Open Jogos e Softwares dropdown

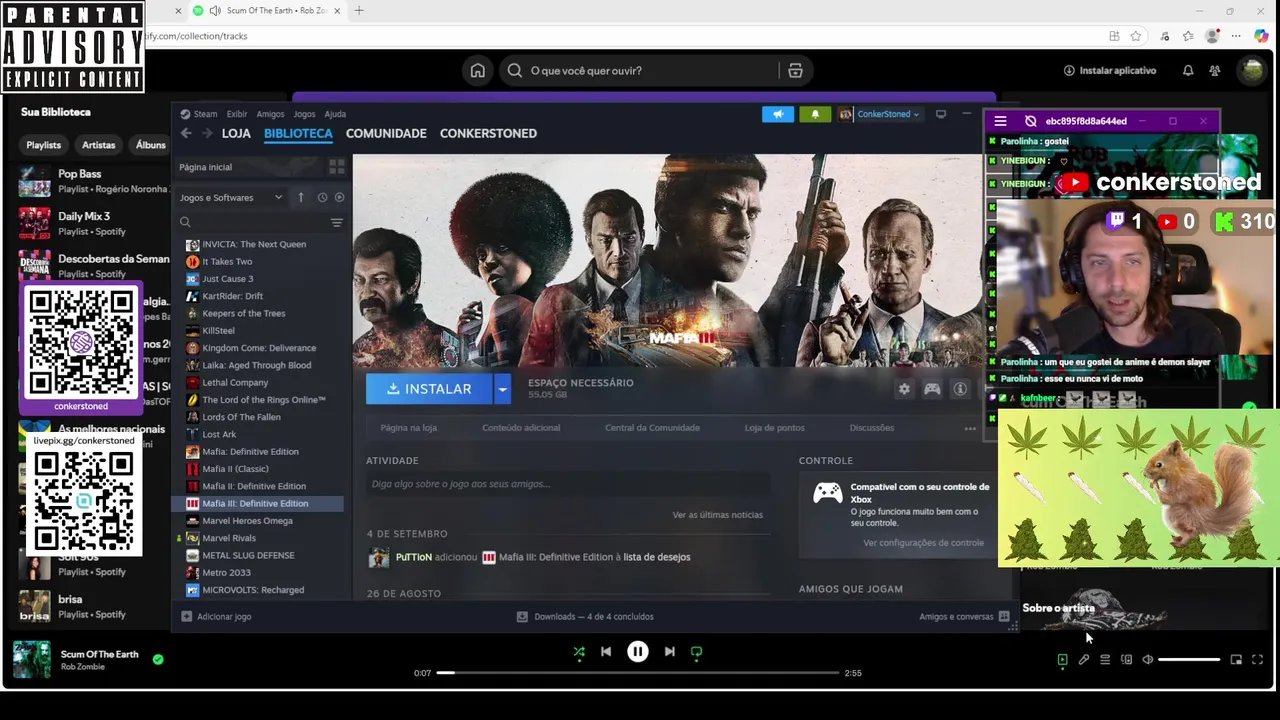231,197
